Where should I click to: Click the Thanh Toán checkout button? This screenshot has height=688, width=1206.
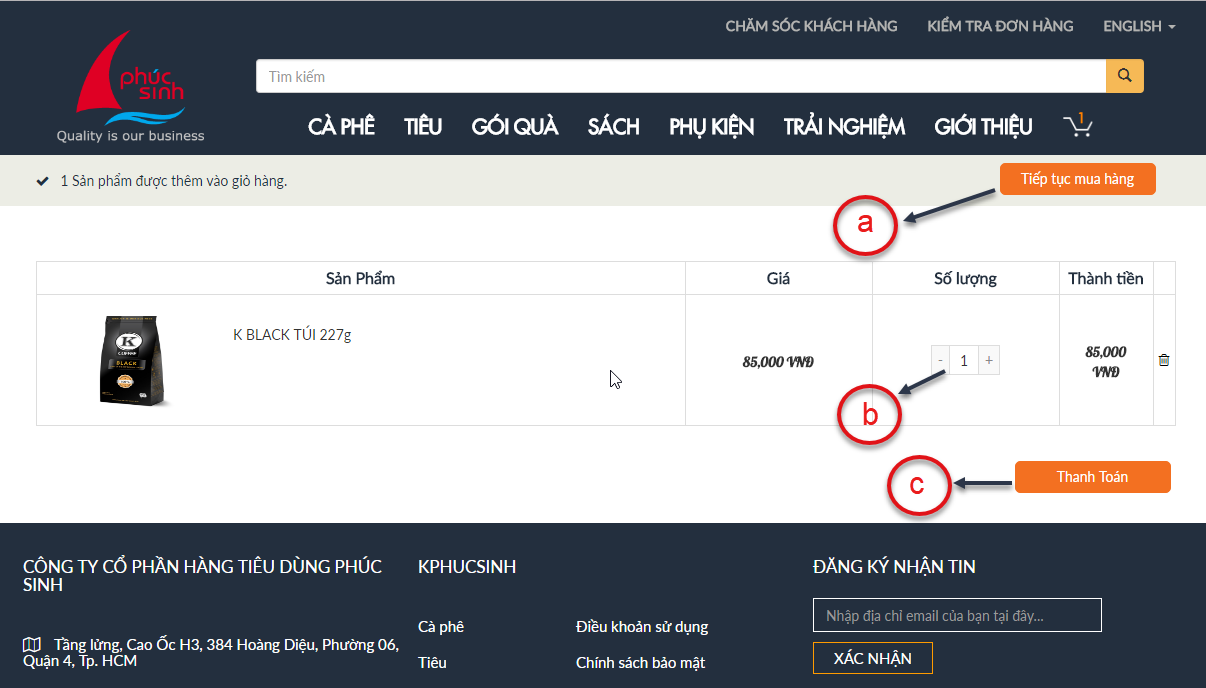coord(1093,477)
